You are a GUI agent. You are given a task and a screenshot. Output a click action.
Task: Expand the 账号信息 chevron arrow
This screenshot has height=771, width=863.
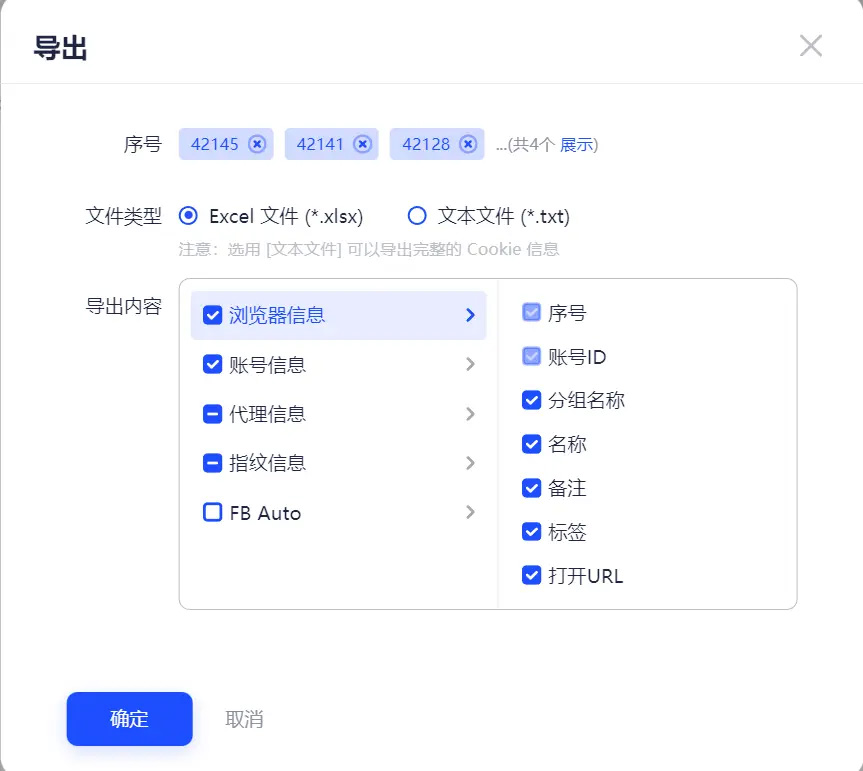click(x=470, y=364)
